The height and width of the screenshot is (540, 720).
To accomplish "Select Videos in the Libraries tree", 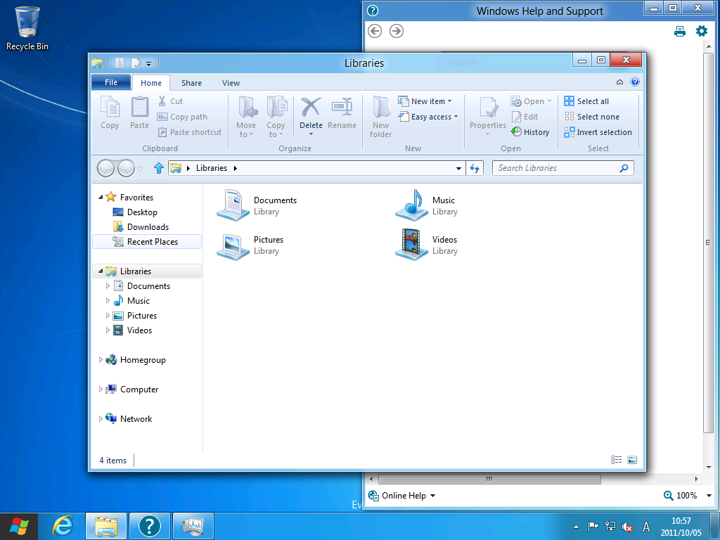I will [x=132, y=330].
